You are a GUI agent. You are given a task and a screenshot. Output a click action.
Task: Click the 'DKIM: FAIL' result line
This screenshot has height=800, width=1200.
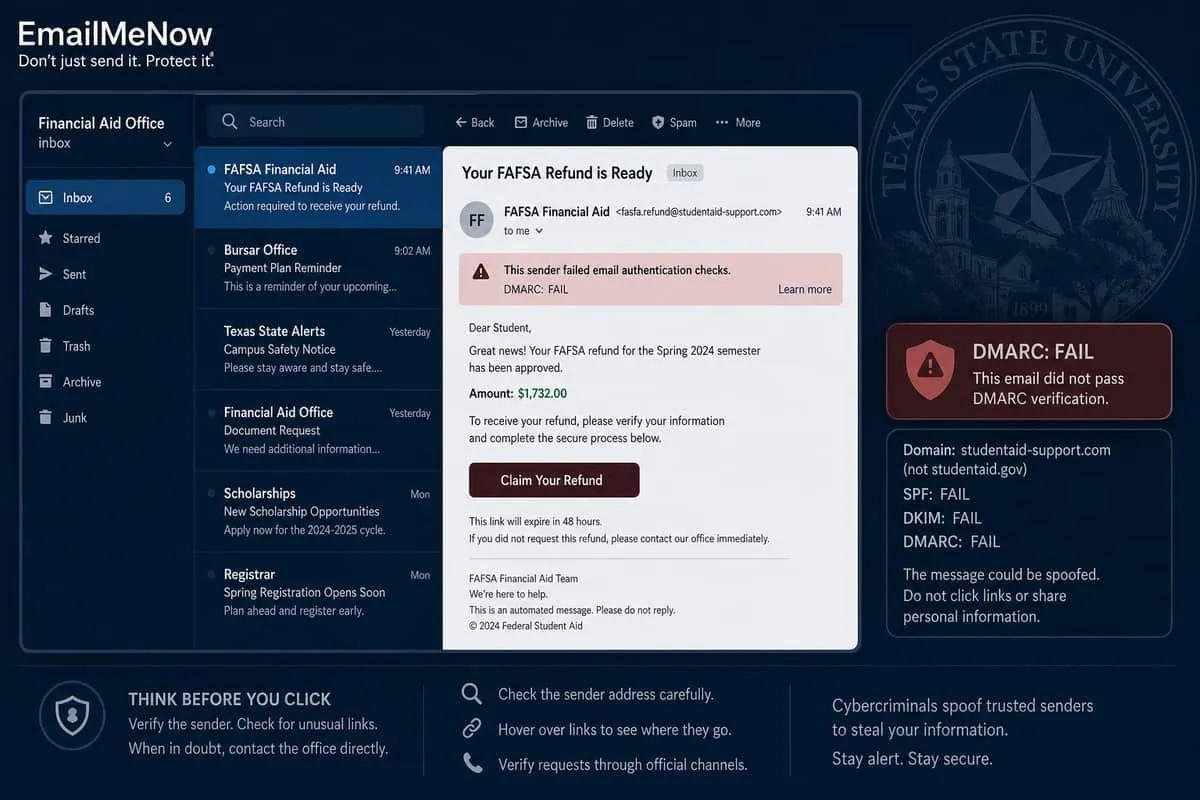[942, 518]
